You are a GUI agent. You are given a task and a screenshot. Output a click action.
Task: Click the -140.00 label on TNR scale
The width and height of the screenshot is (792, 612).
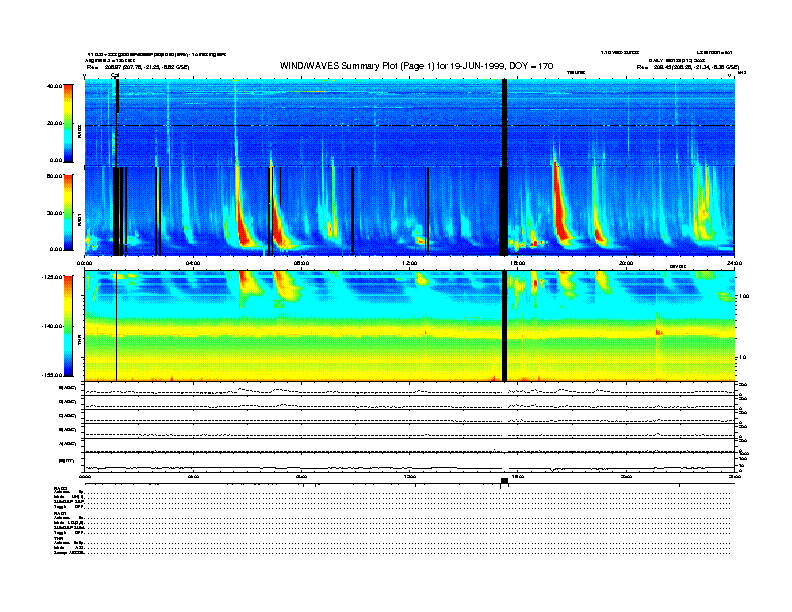point(52,326)
